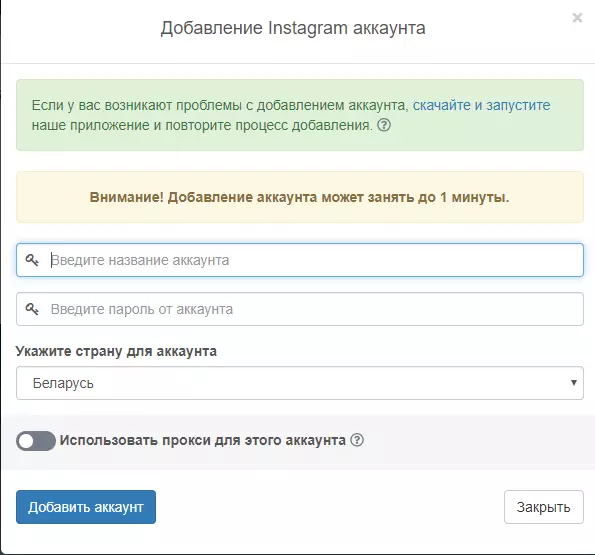Follow the 'скачайте и запустите' link
595x555 pixels.
(x=481, y=105)
